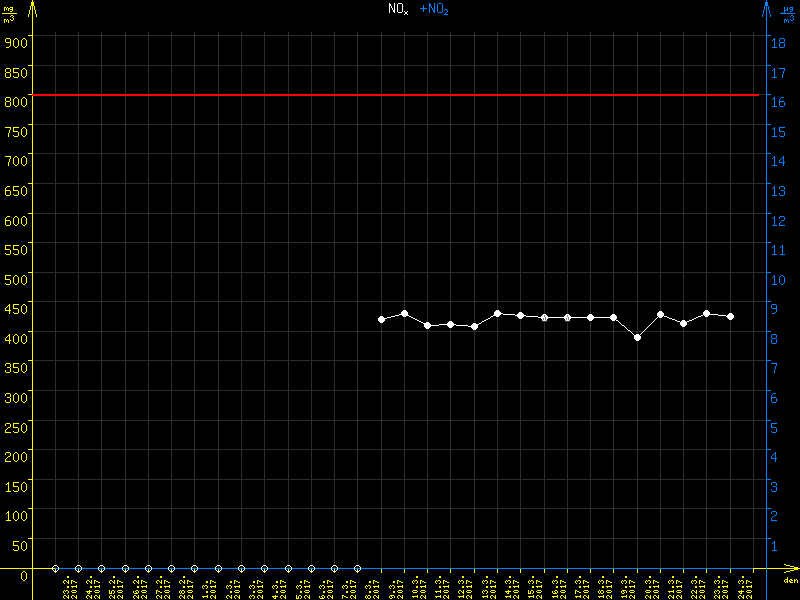Viewport: 800px width, 600px height.
Task: Select the last zero-value marker on the x-axis
Action: click(x=357, y=568)
